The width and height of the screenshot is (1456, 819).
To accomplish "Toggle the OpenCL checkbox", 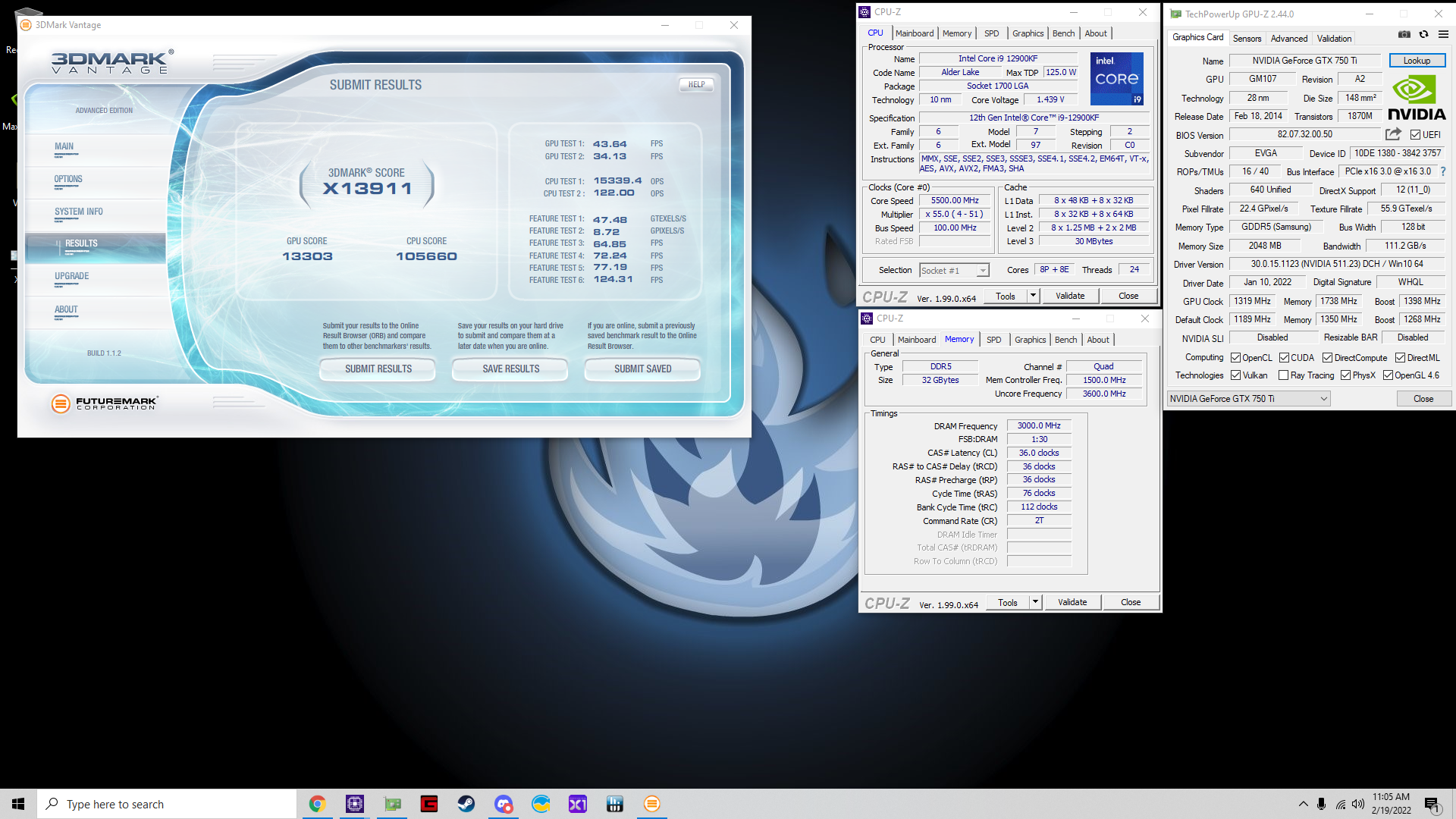I will click(x=1235, y=358).
